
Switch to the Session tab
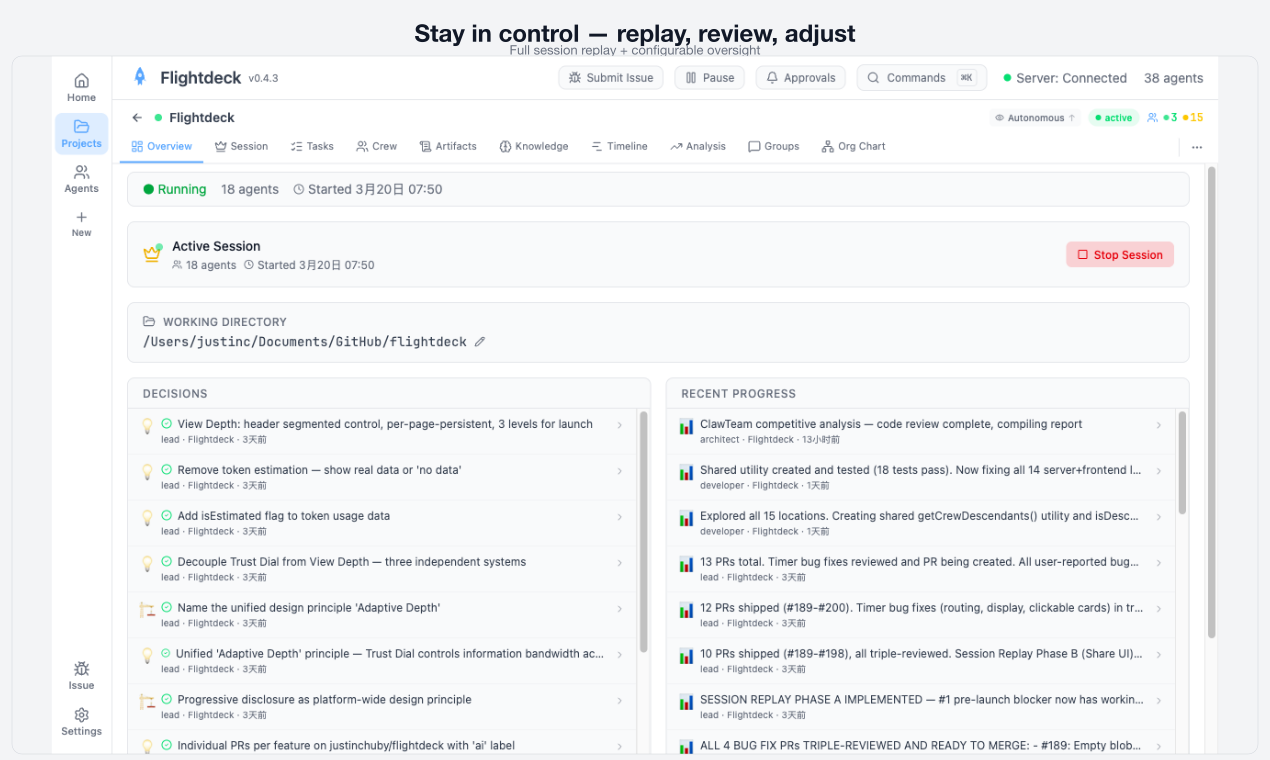[x=241, y=147]
